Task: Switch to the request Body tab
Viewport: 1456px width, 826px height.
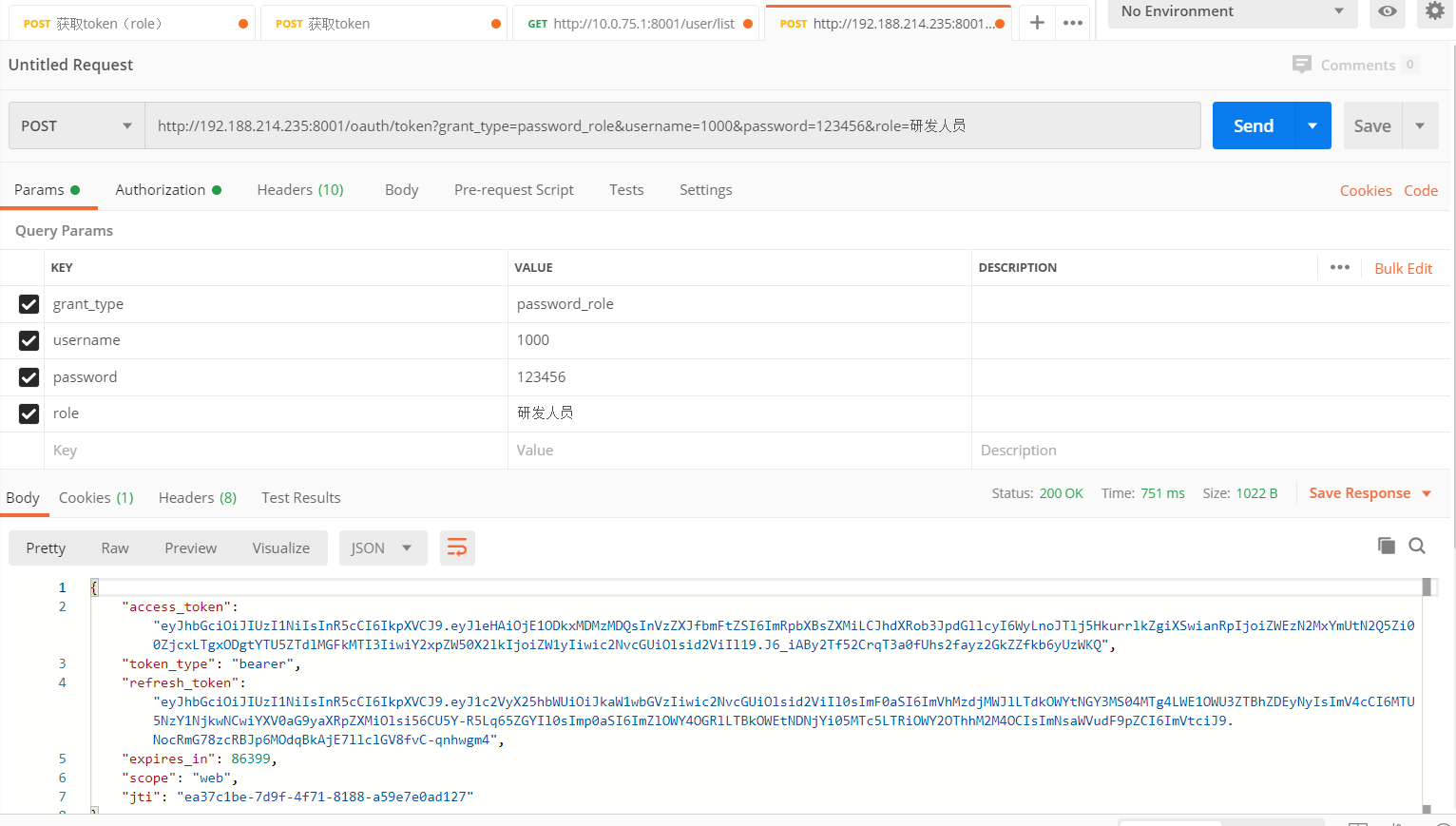Action: pos(401,190)
